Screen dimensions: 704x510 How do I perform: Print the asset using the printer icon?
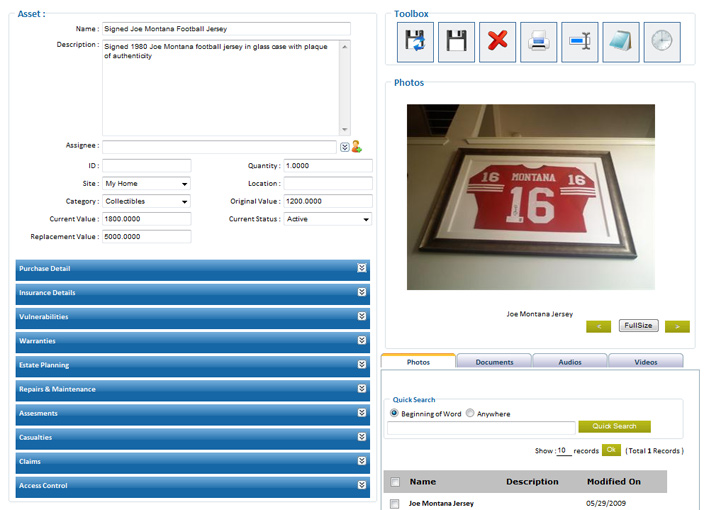point(538,42)
